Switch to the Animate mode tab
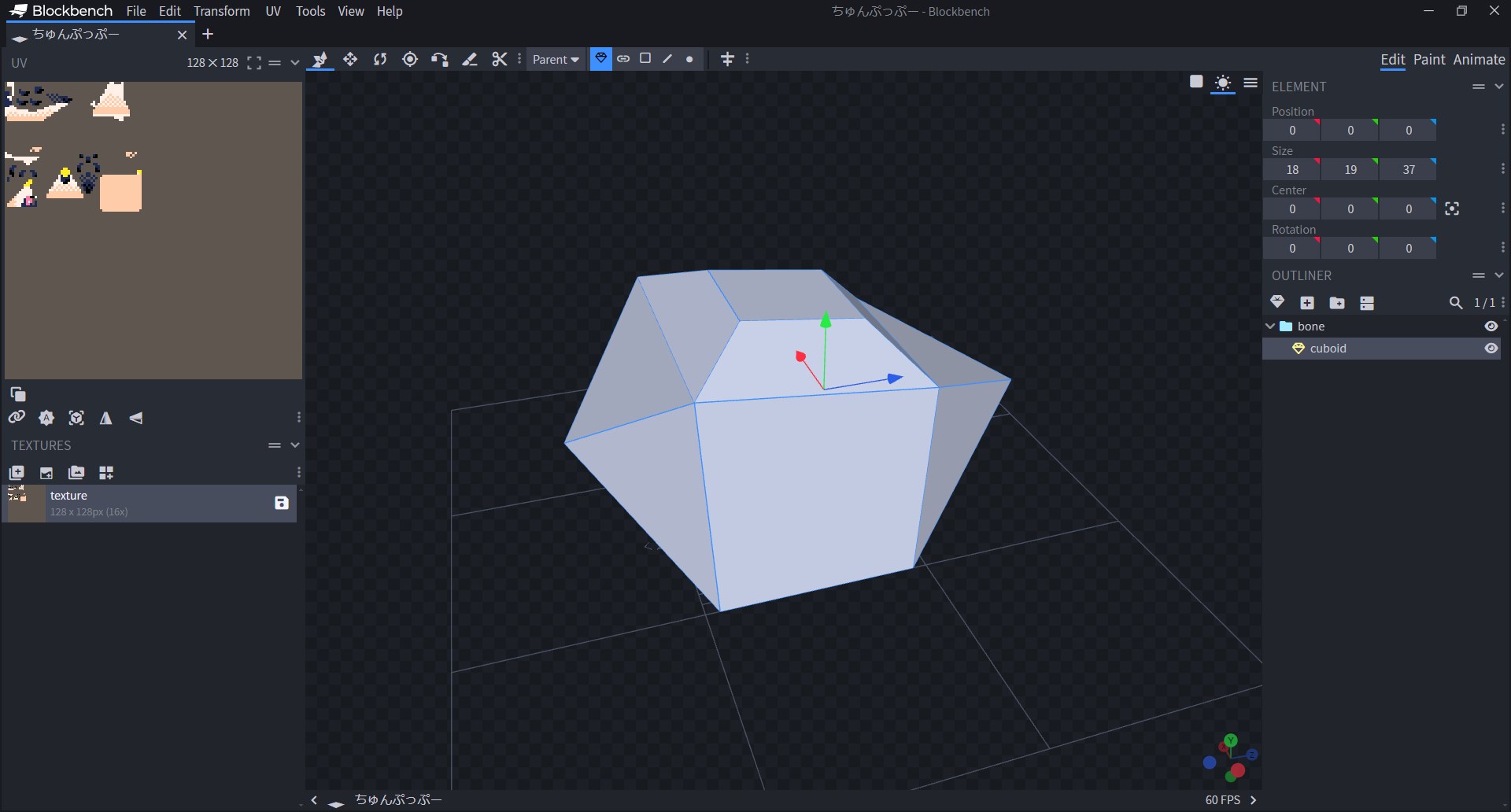 (x=1479, y=60)
